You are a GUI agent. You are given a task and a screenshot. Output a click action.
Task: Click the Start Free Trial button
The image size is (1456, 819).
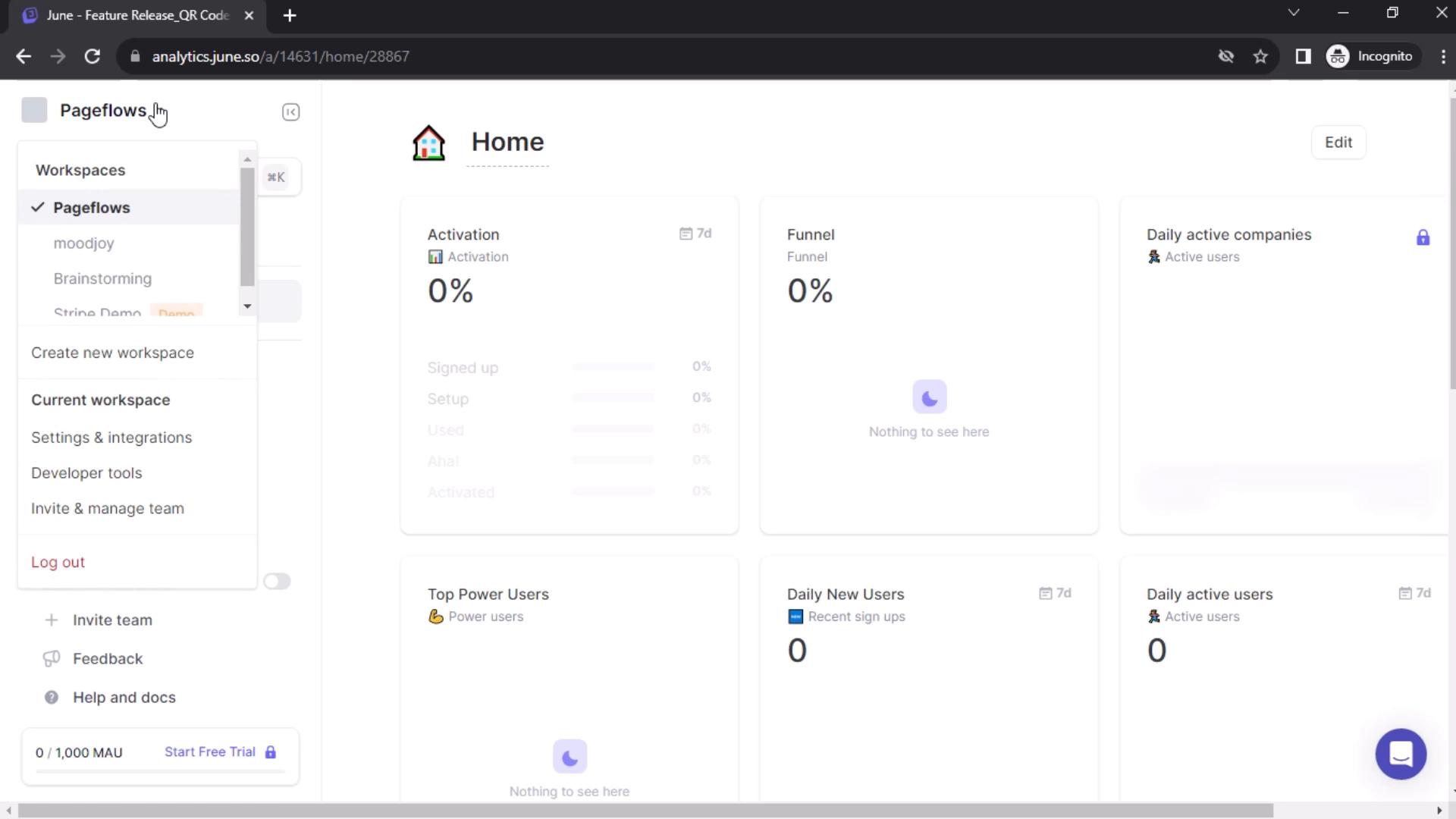tap(209, 751)
